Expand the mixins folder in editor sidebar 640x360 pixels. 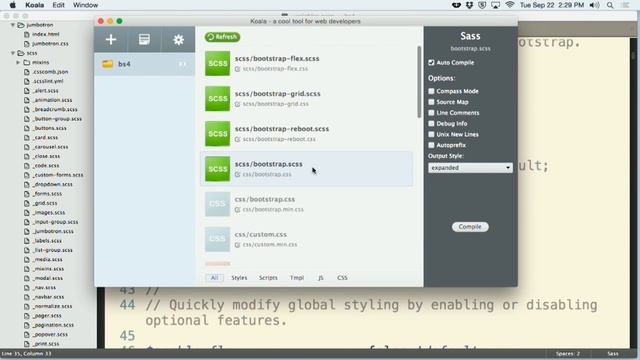click(x=18, y=62)
